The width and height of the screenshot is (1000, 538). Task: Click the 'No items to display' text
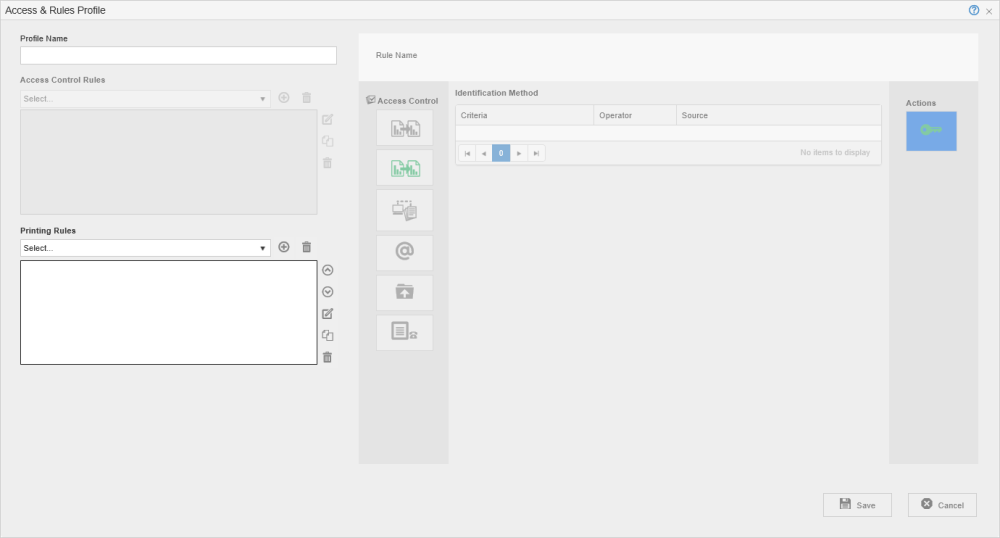[x=835, y=152]
